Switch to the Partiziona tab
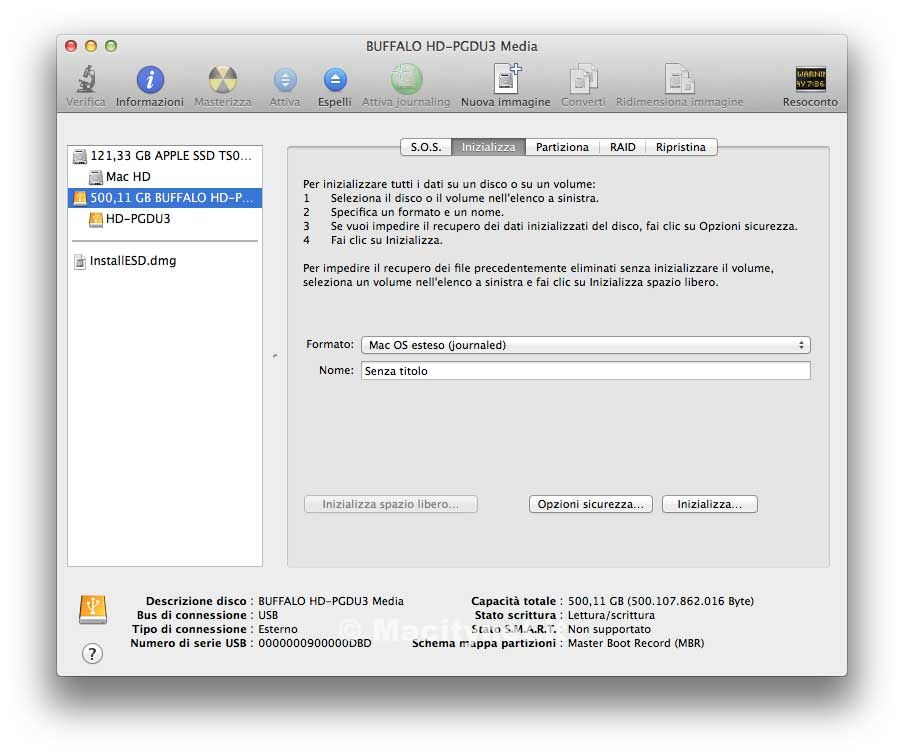 562,147
